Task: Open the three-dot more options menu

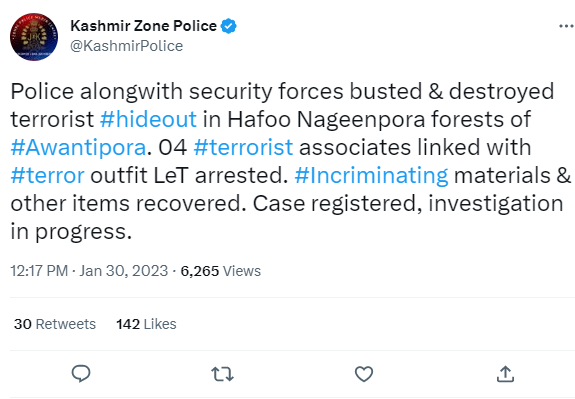Action: (566, 26)
